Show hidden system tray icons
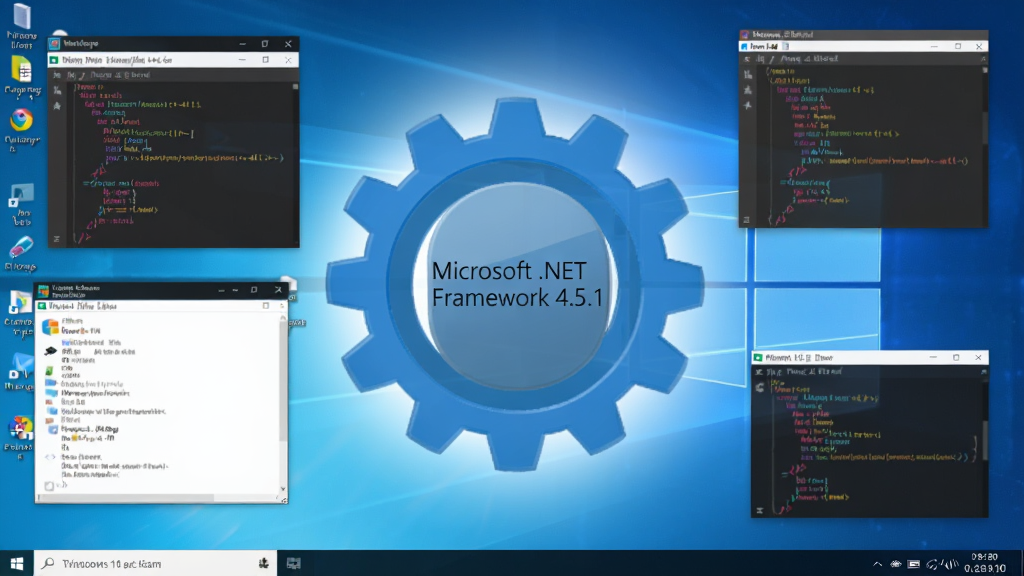 (x=877, y=564)
